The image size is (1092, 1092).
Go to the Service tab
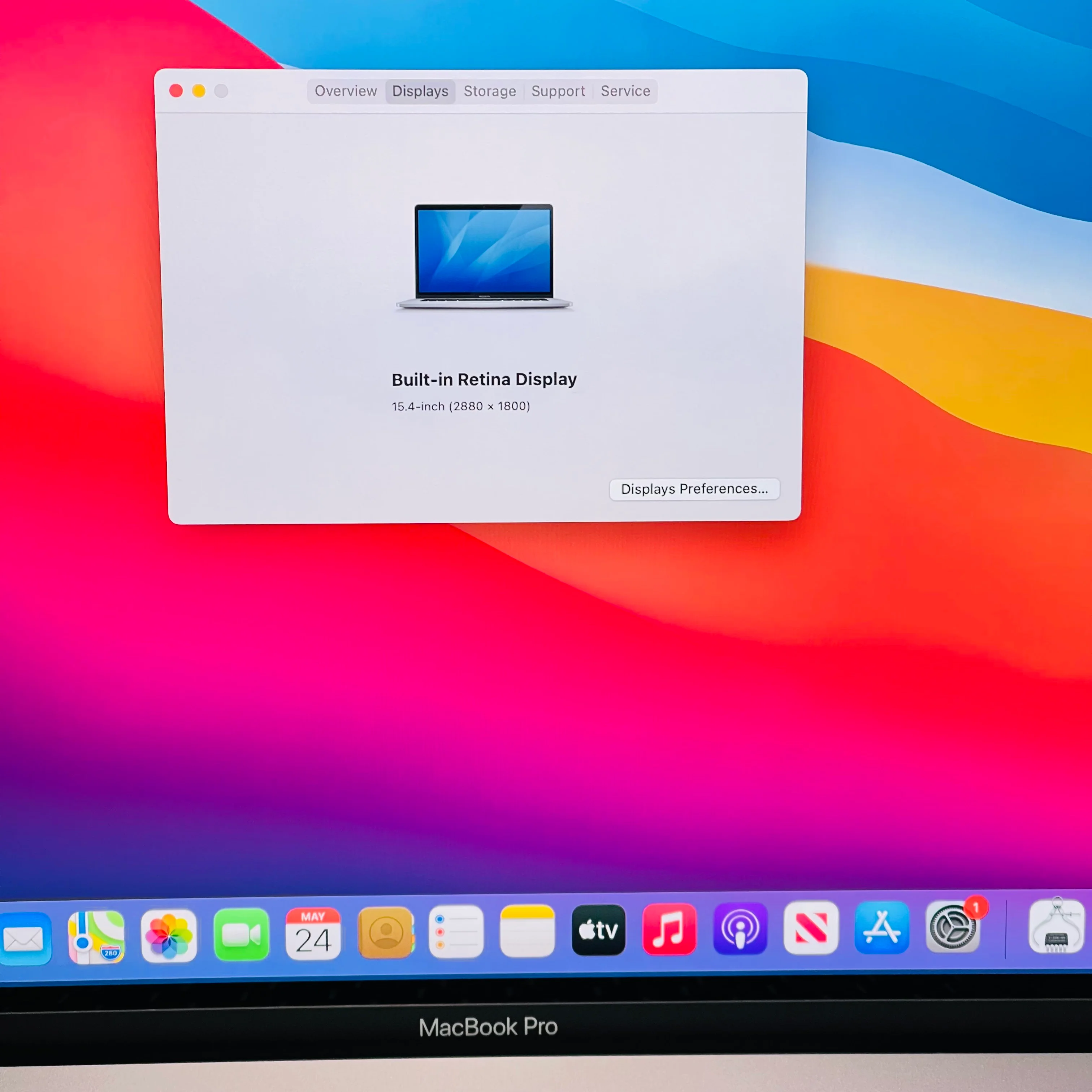(x=625, y=91)
